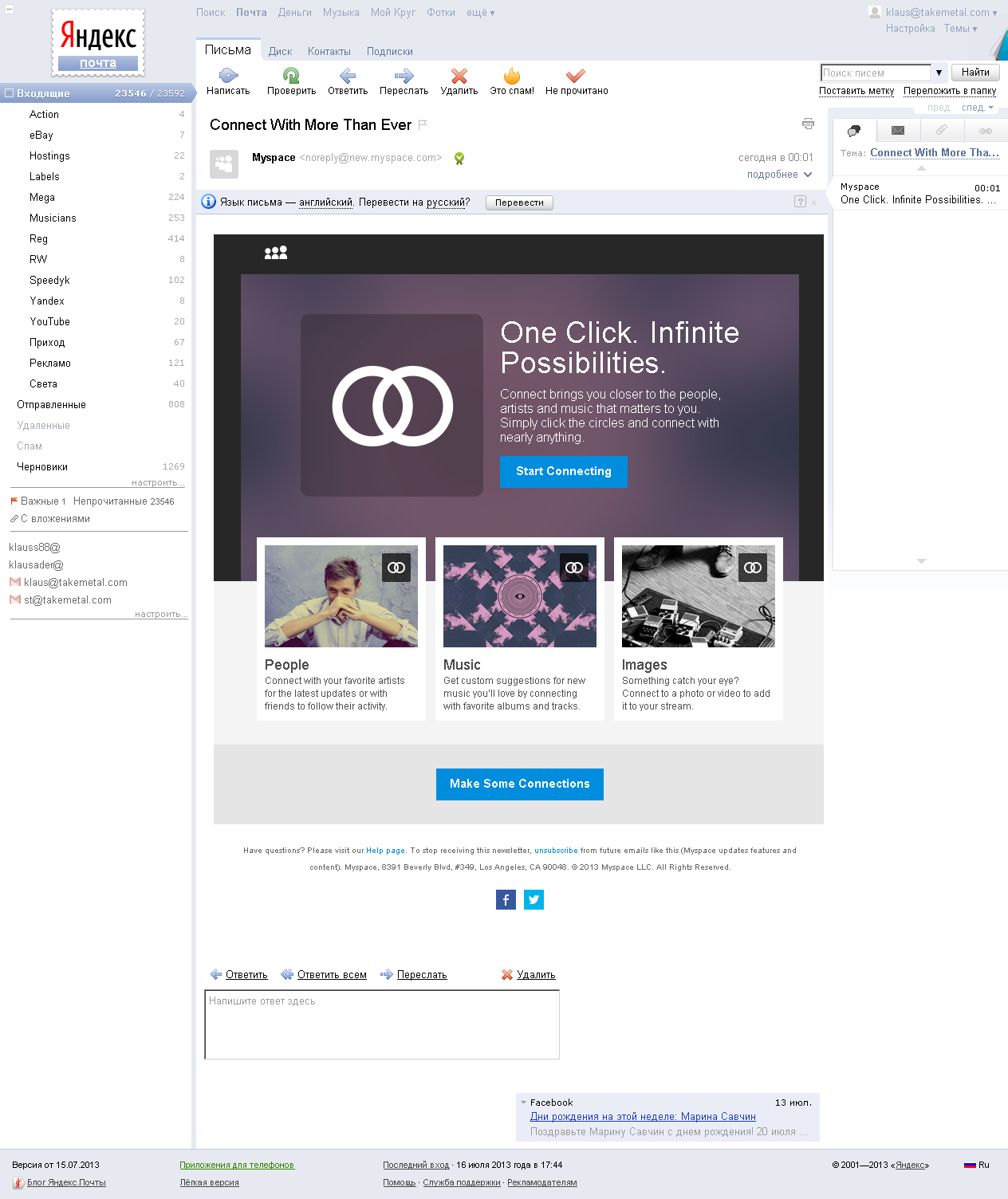The width and height of the screenshot is (1008, 1199).
Task: Click up arrow in side thread panel
Action: (x=921, y=168)
